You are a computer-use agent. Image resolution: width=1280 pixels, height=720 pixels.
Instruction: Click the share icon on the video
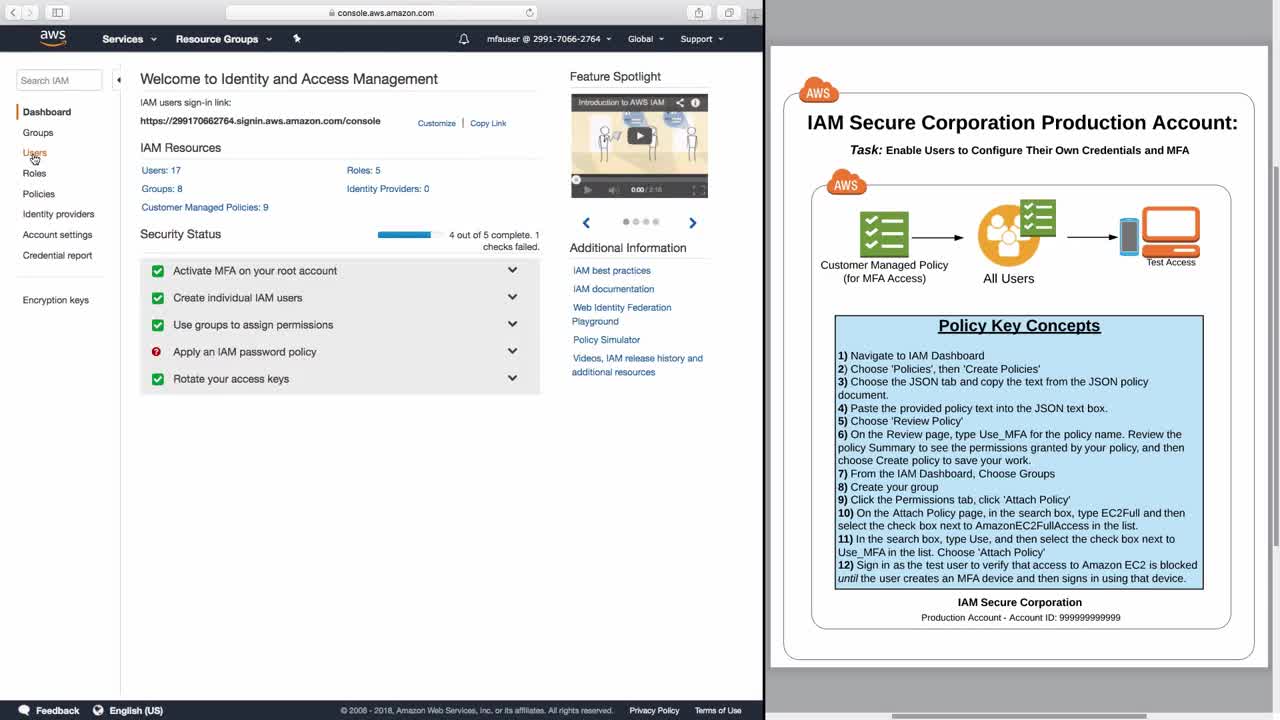click(680, 102)
